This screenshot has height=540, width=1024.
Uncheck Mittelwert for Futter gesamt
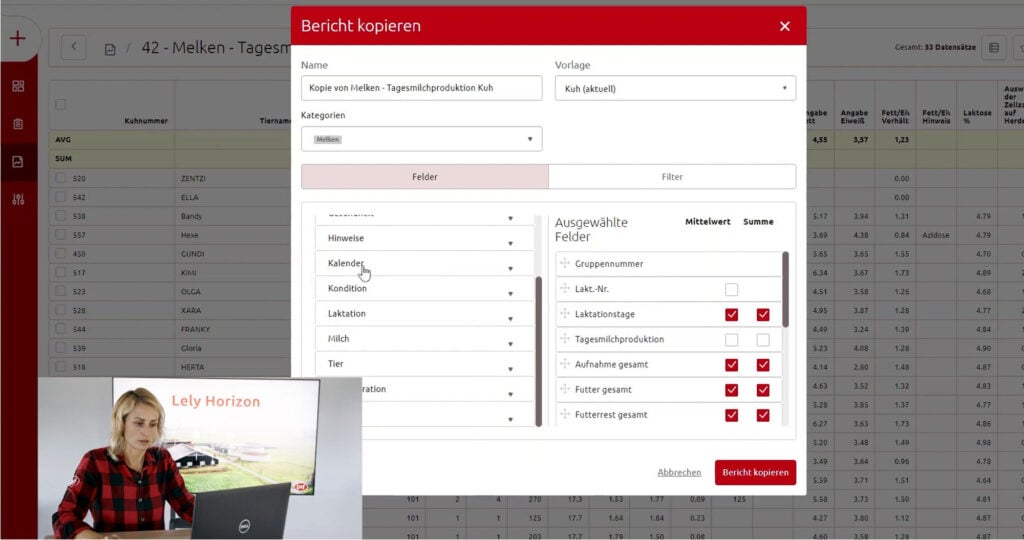(x=731, y=390)
